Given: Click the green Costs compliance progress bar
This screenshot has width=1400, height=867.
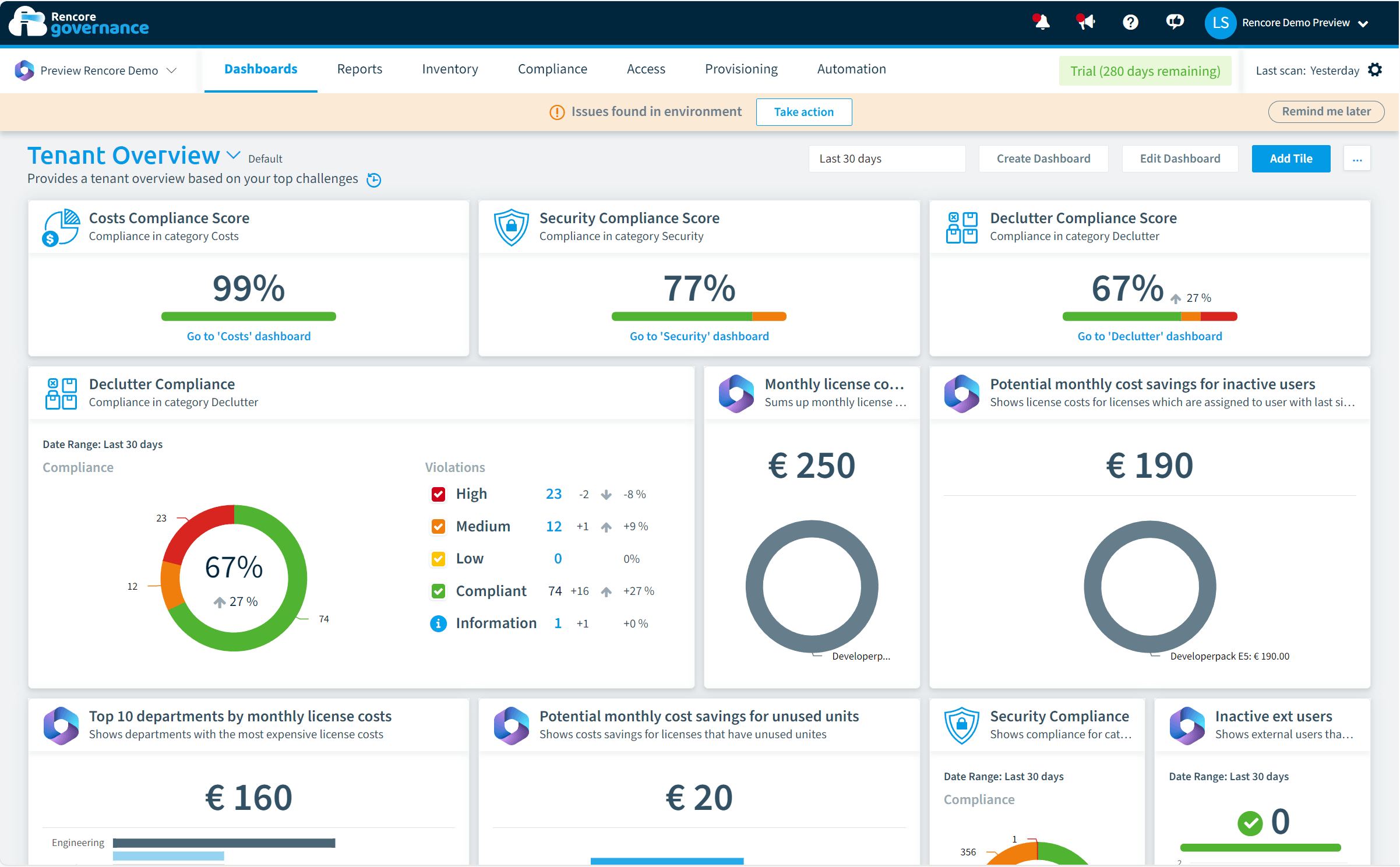Looking at the screenshot, I should coord(248,316).
